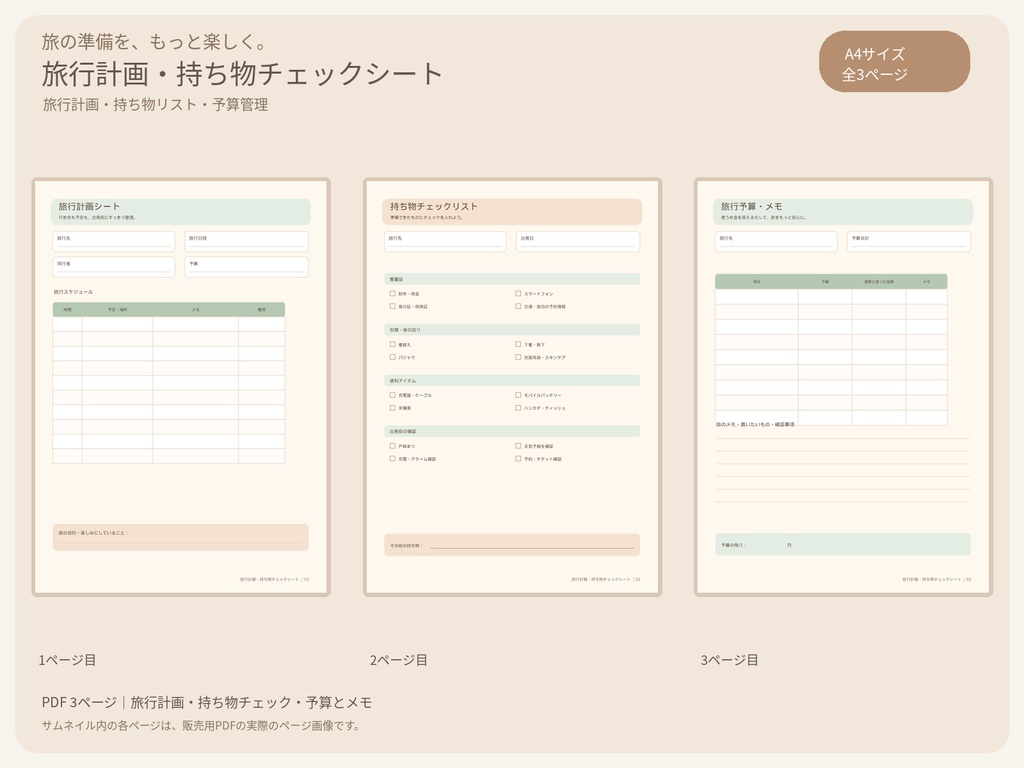Check the モバイルバッテリー checkbox
Screen dimensions: 1024x768
[518, 395]
